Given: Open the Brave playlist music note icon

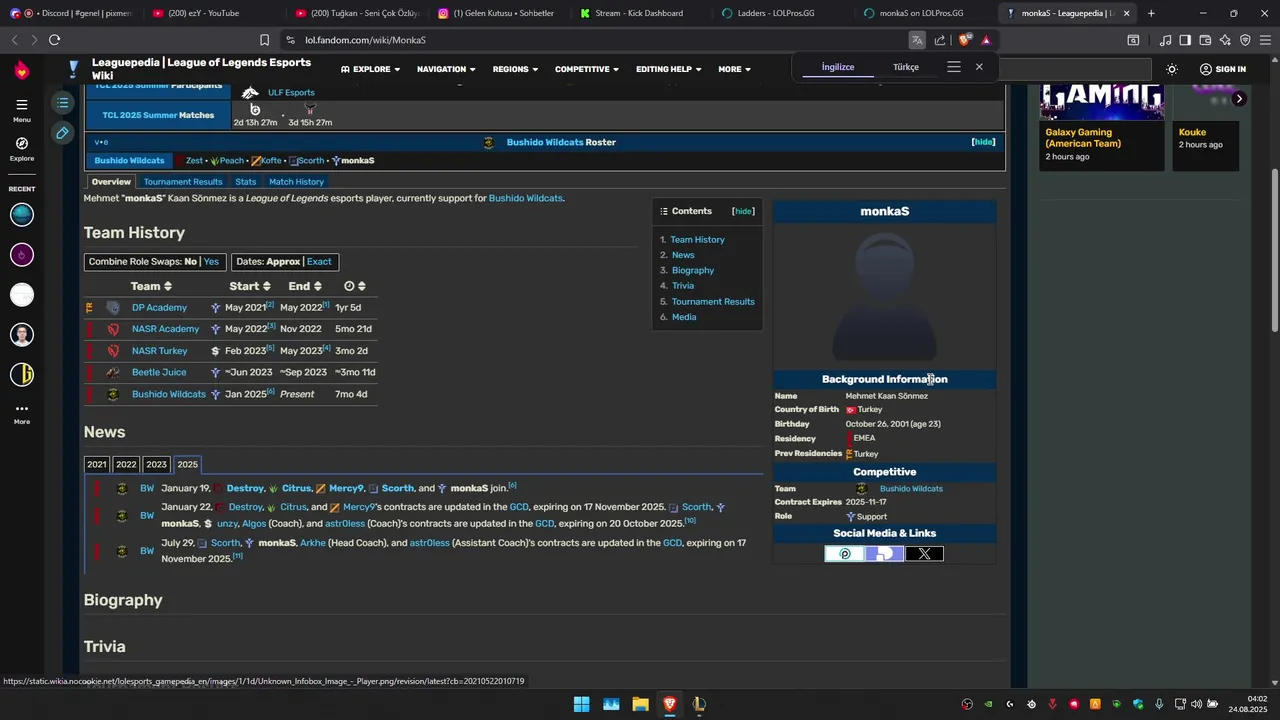Looking at the screenshot, I should (x=1166, y=40).
